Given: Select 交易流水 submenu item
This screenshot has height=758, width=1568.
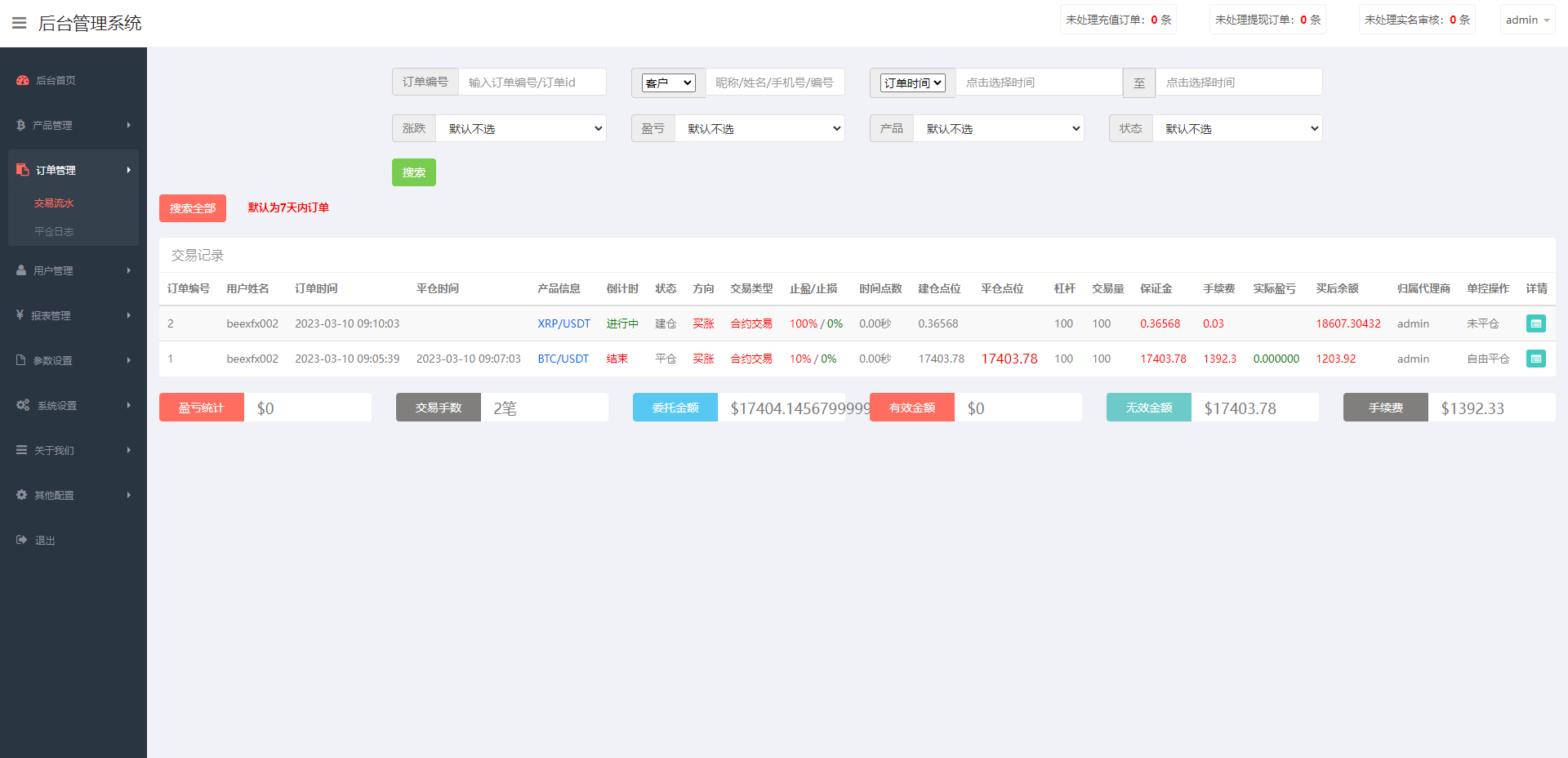Looking at the screenshot, I should (54, 203).
